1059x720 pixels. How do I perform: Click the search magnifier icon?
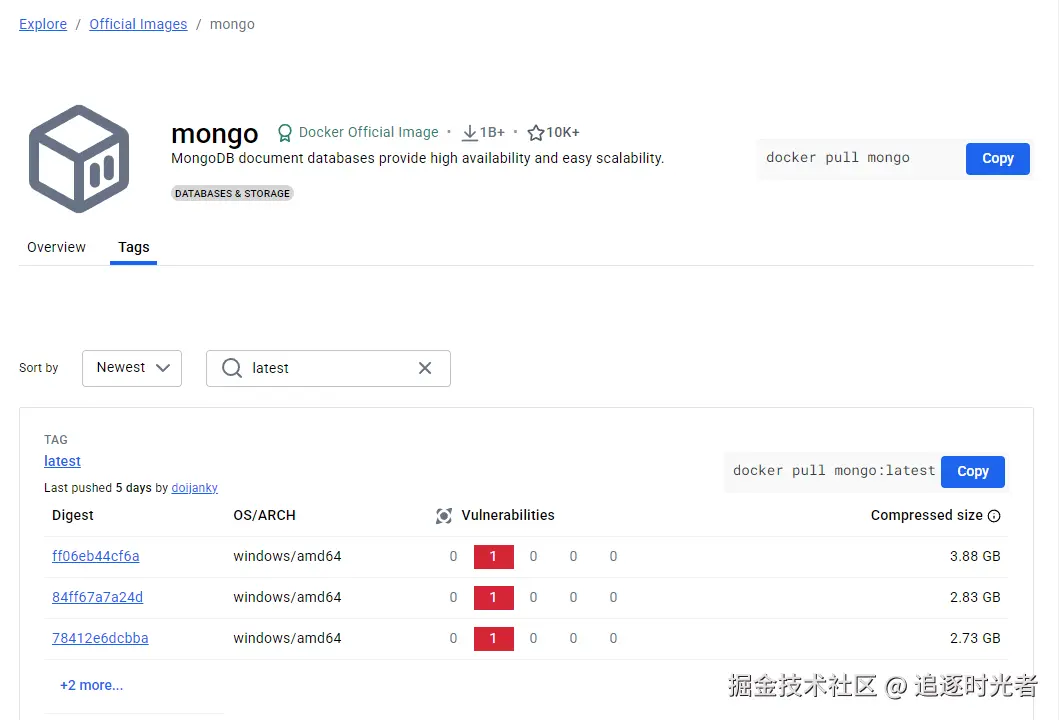point(232,368)
